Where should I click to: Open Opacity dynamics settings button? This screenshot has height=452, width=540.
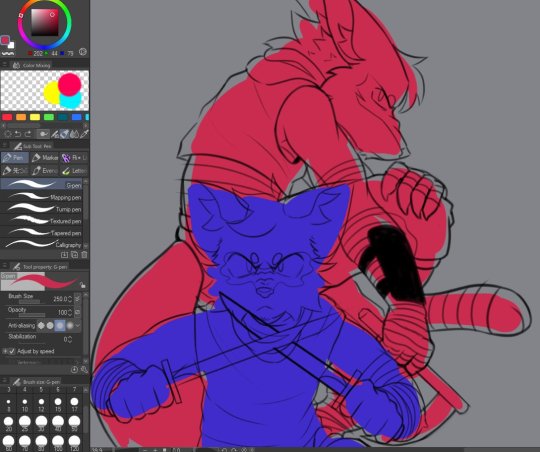(x=77, y=312)
